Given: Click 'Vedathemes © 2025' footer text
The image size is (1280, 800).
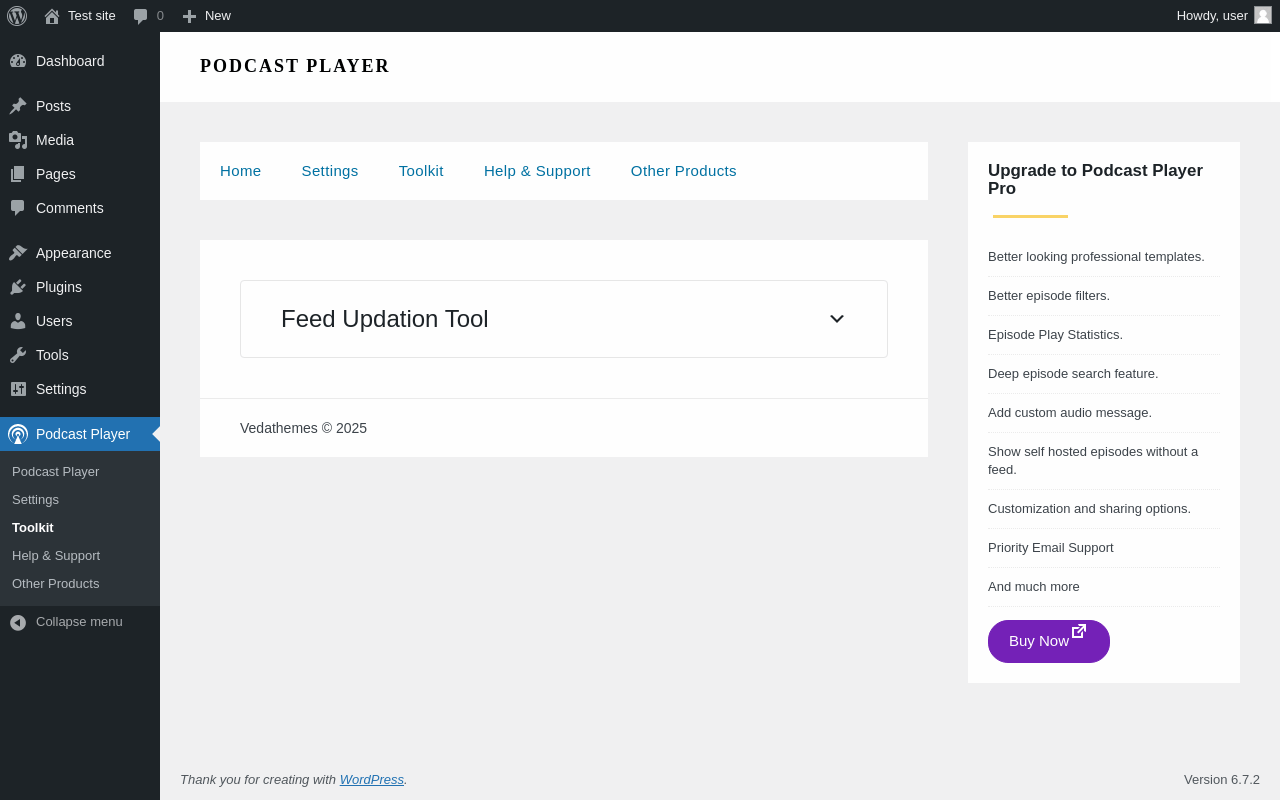Looking at the screenshot, I should tap(303, 428).
